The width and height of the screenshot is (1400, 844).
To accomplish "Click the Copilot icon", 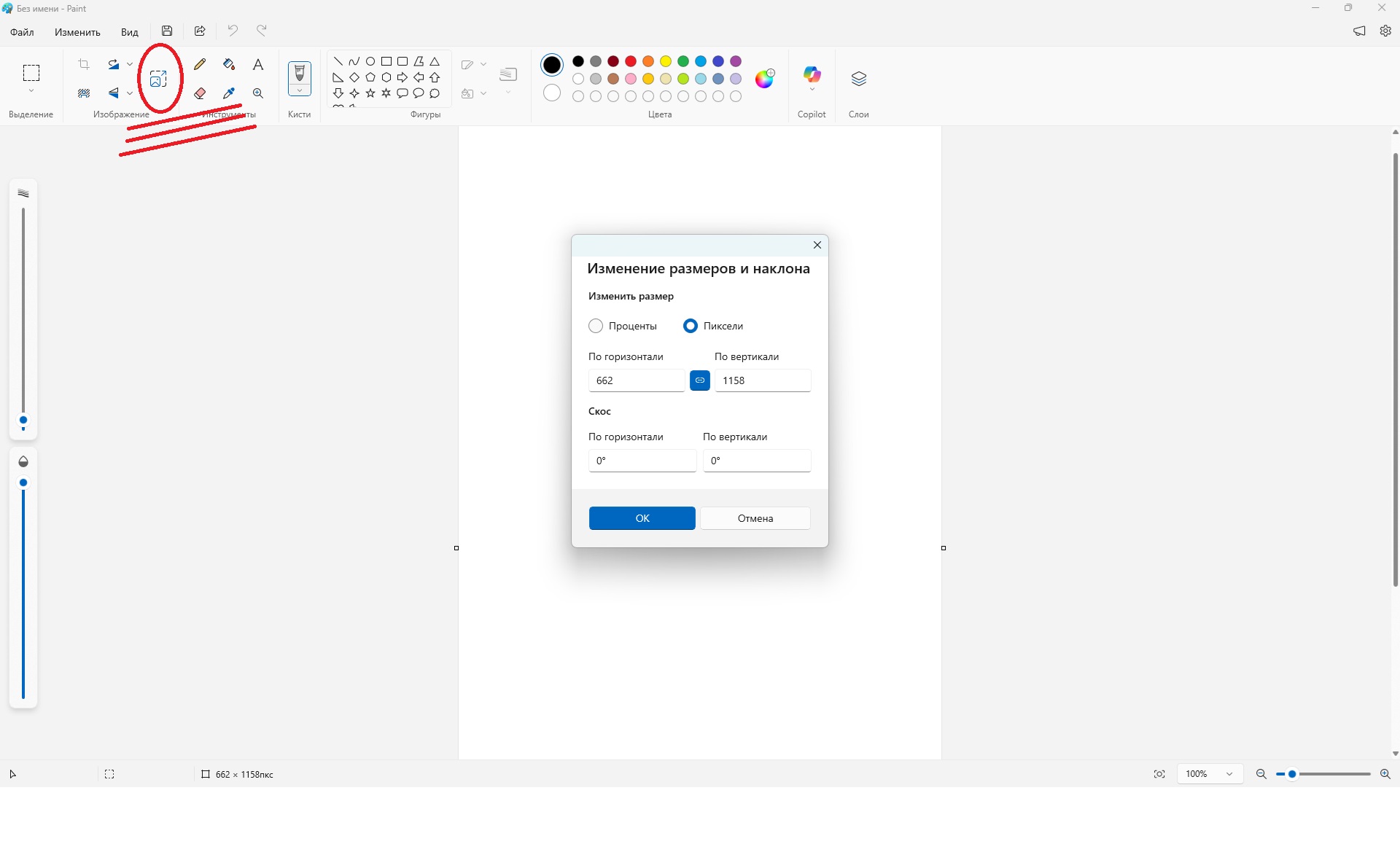I will [812, 74].
